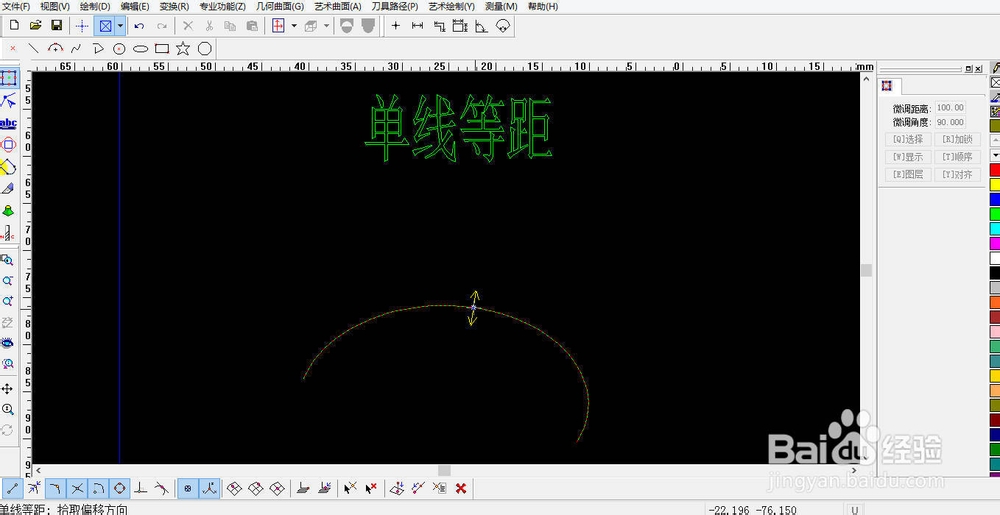Click the New file icon

pos(15,26)
